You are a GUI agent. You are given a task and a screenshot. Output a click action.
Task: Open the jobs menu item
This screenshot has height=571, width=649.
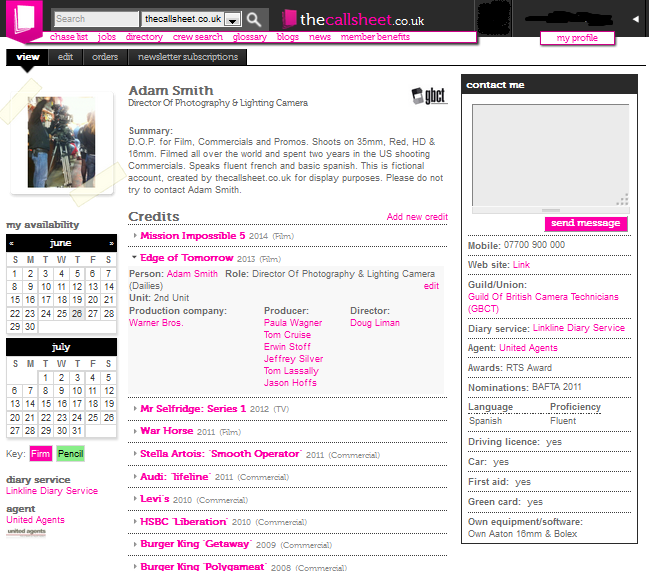coord(107,37)
